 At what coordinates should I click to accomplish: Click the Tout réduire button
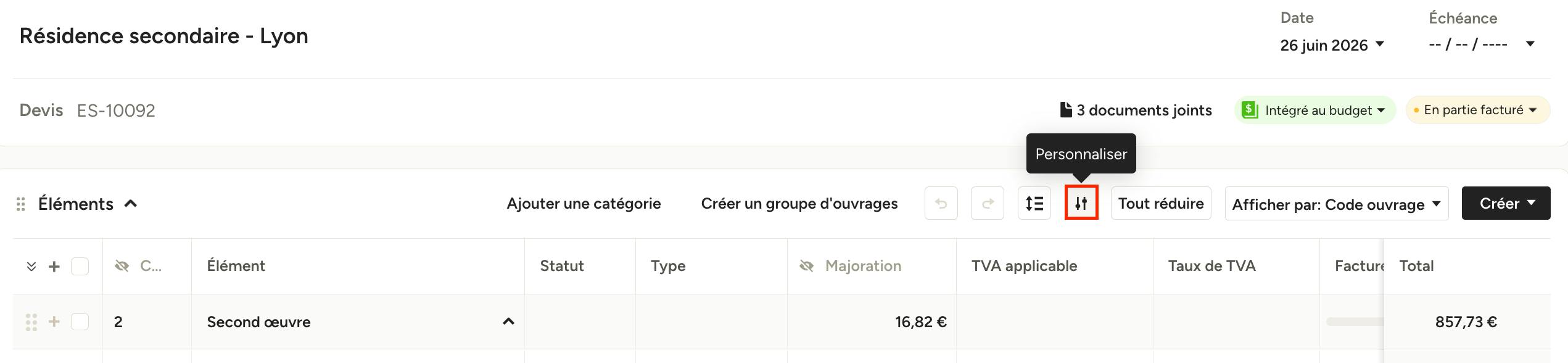tap(1161, 203)
